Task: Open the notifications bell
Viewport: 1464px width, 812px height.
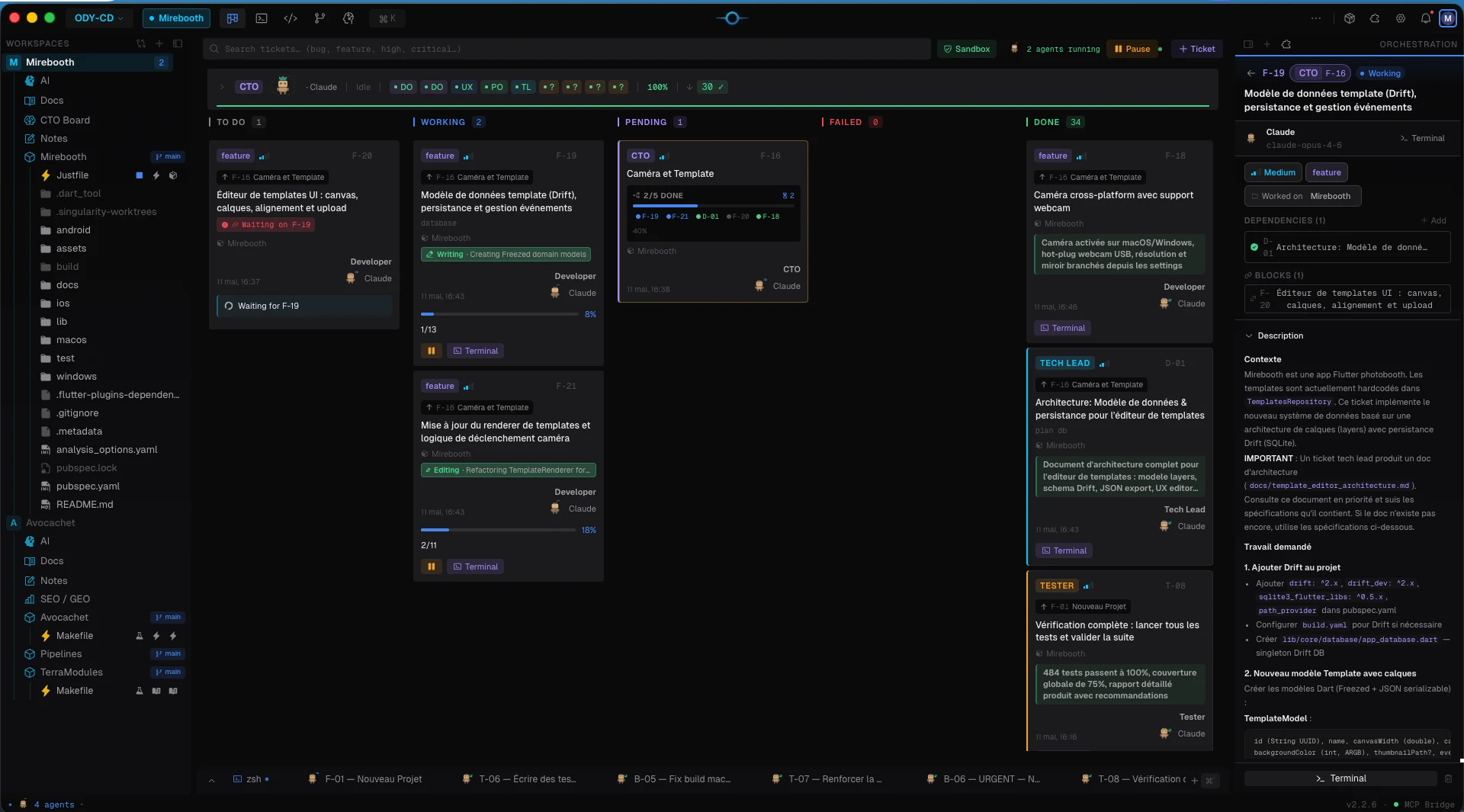Action: click(1426, 18)
